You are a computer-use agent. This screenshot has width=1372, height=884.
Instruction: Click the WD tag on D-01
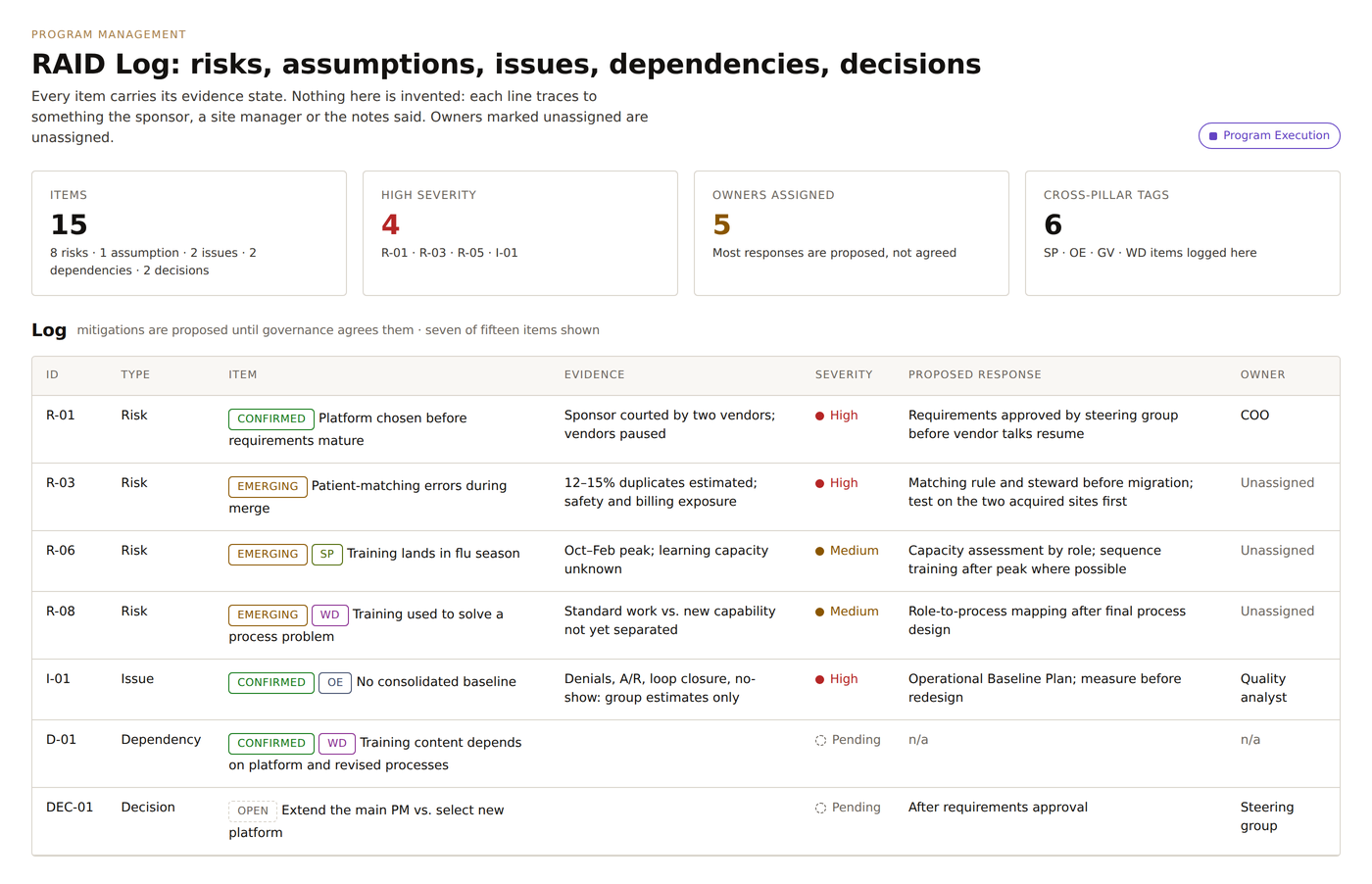tap(337, 743)
